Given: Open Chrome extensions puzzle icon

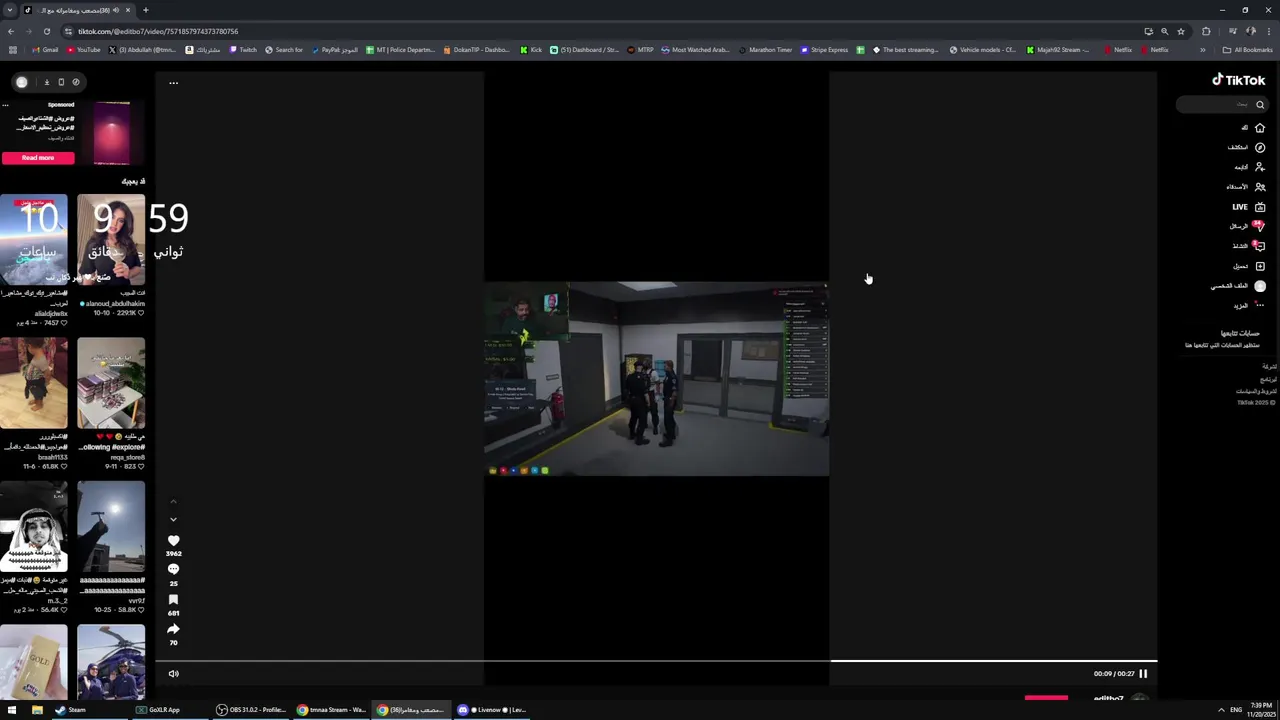Looking at the screenshot, I should click(x=1206, y=31).
